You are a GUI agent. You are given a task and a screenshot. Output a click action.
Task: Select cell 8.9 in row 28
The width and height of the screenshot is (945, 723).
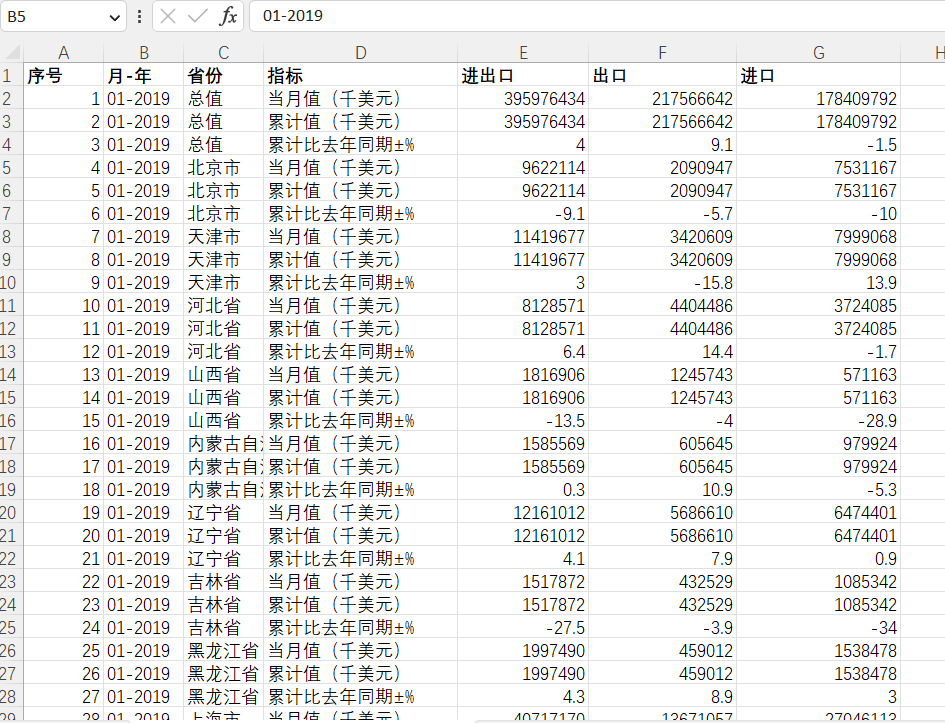point(662,697)
